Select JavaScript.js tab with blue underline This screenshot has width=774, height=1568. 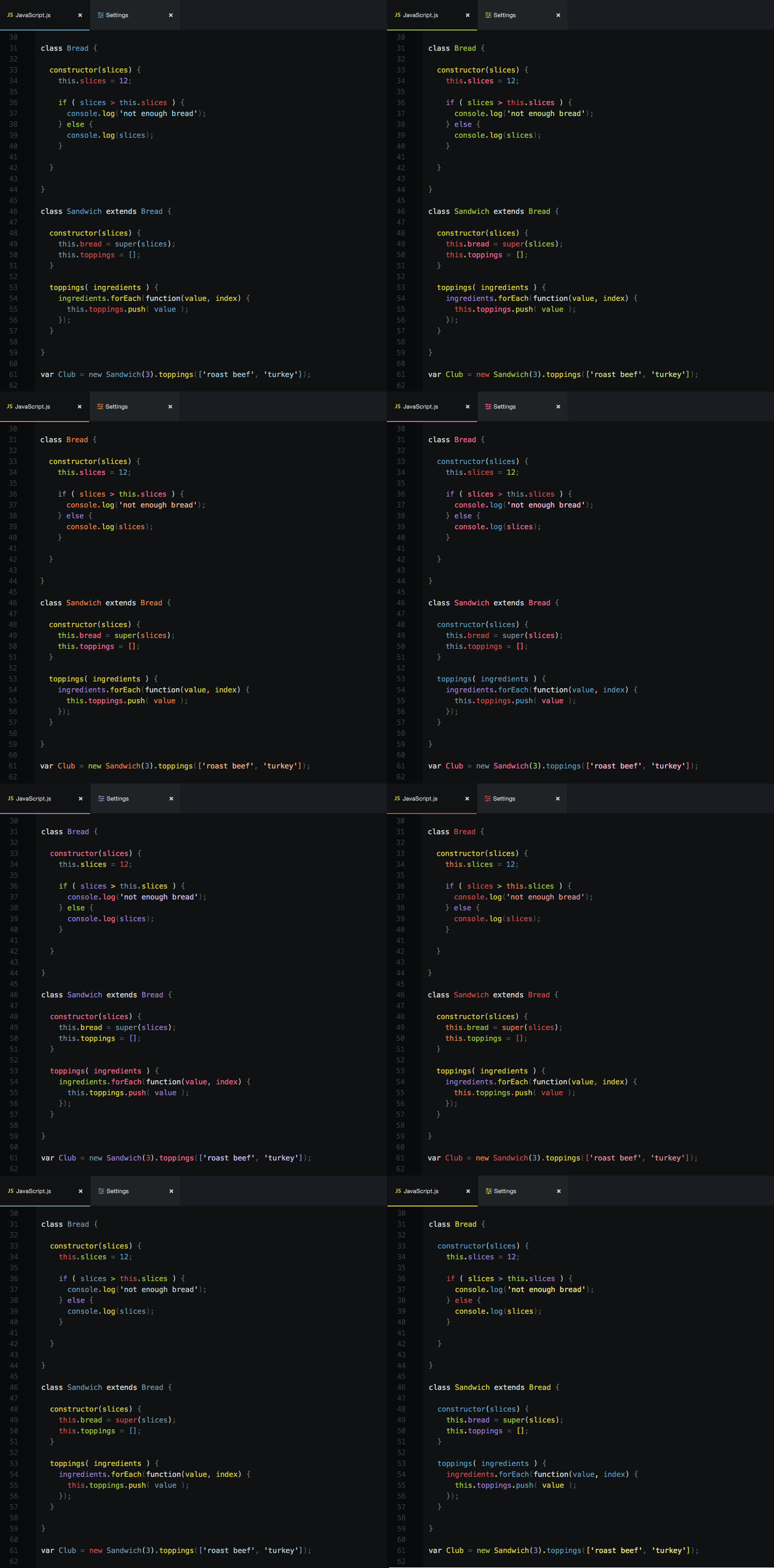point(45,15)
